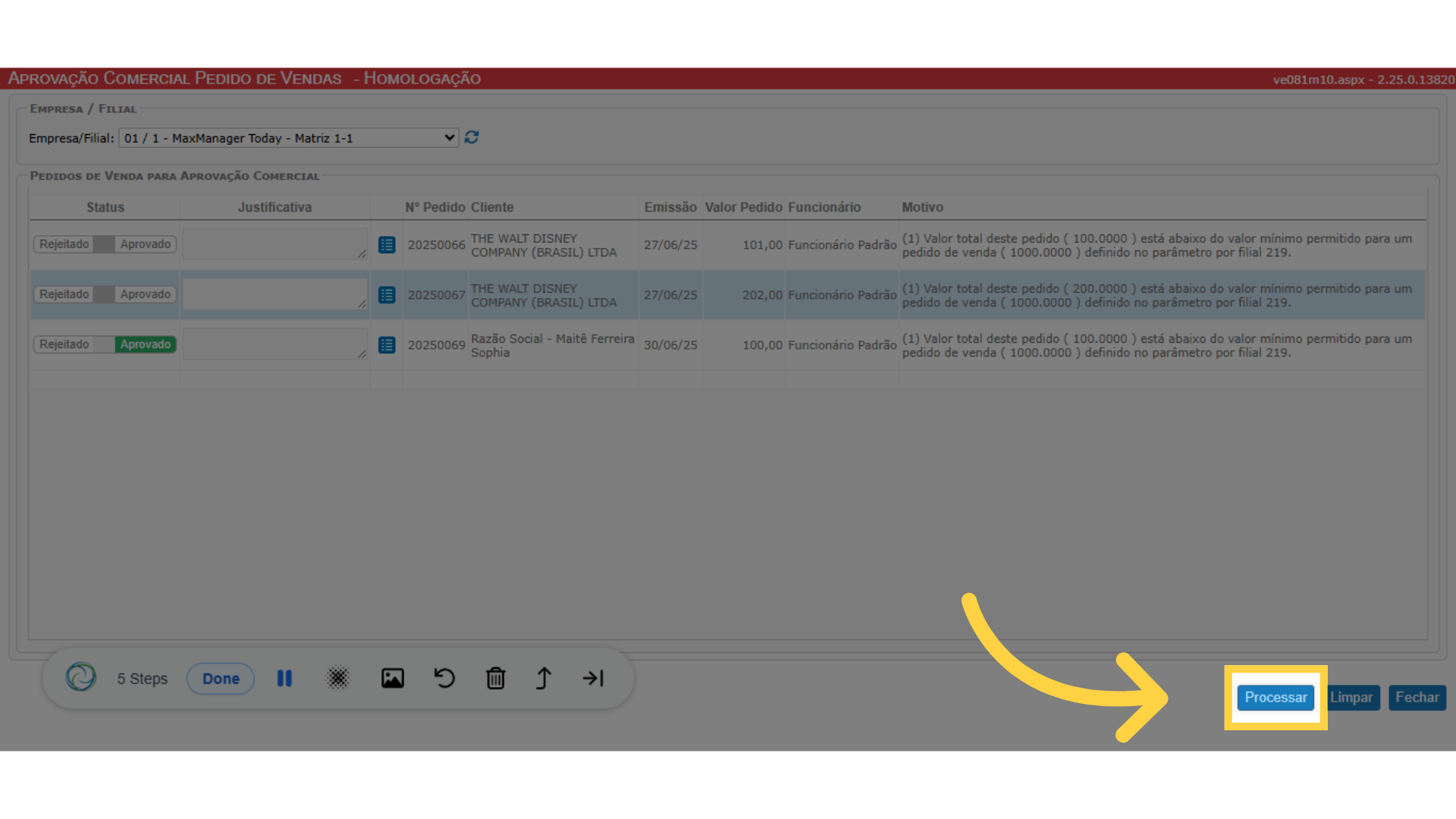
Task: Click value 101,00 in Valor Pedido column
Action: [762, 245]
